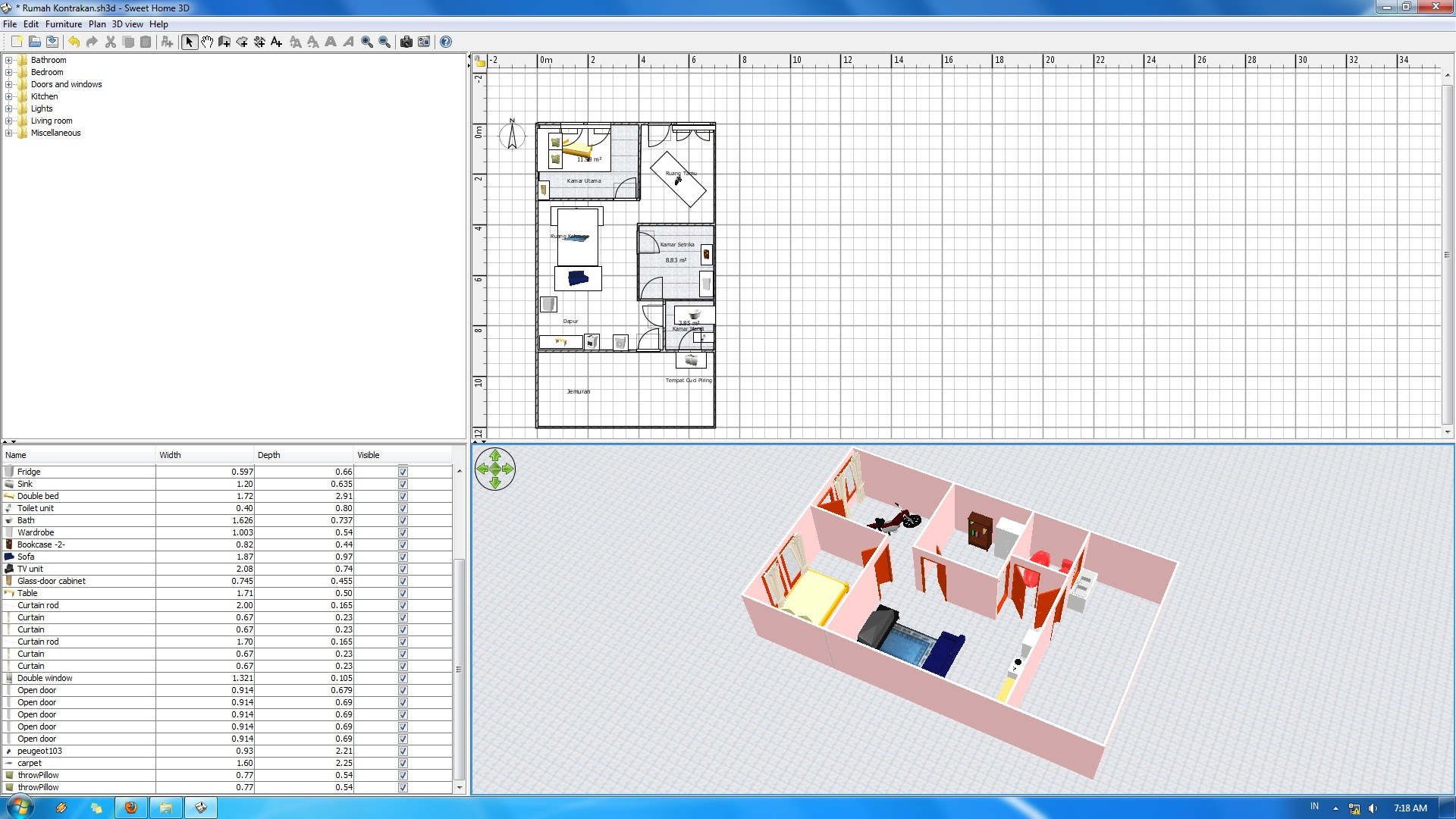Toggle bold text style icon
This screenshot has width=1456, height=819.
click(x=331, y=42)
